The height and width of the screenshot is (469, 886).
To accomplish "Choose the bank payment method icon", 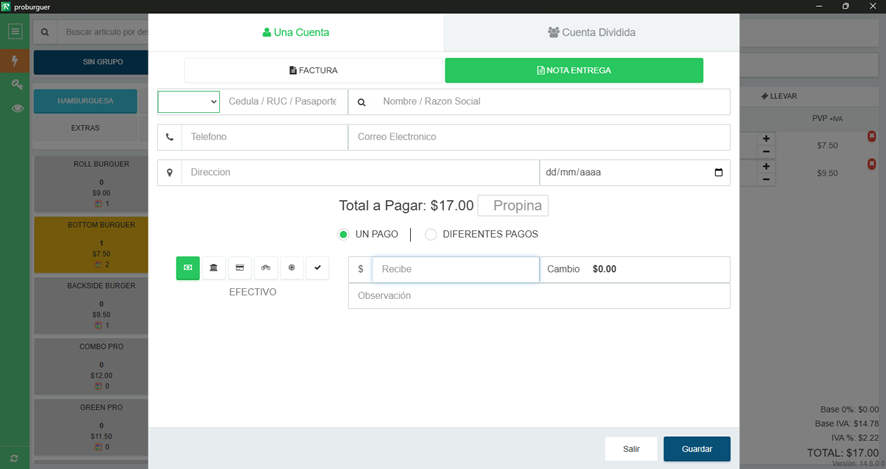I will coord(214,268).
